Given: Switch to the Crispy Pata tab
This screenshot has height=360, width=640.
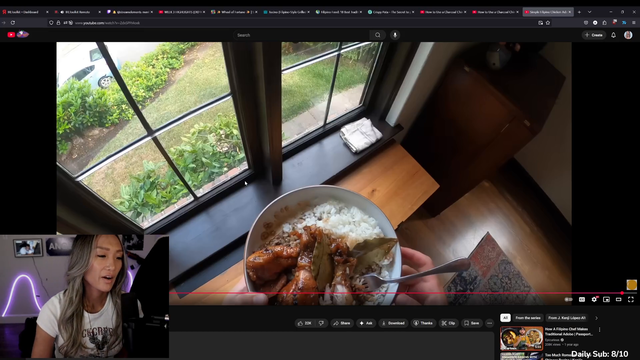Looking at the screenshot, I should pos(391,12).
